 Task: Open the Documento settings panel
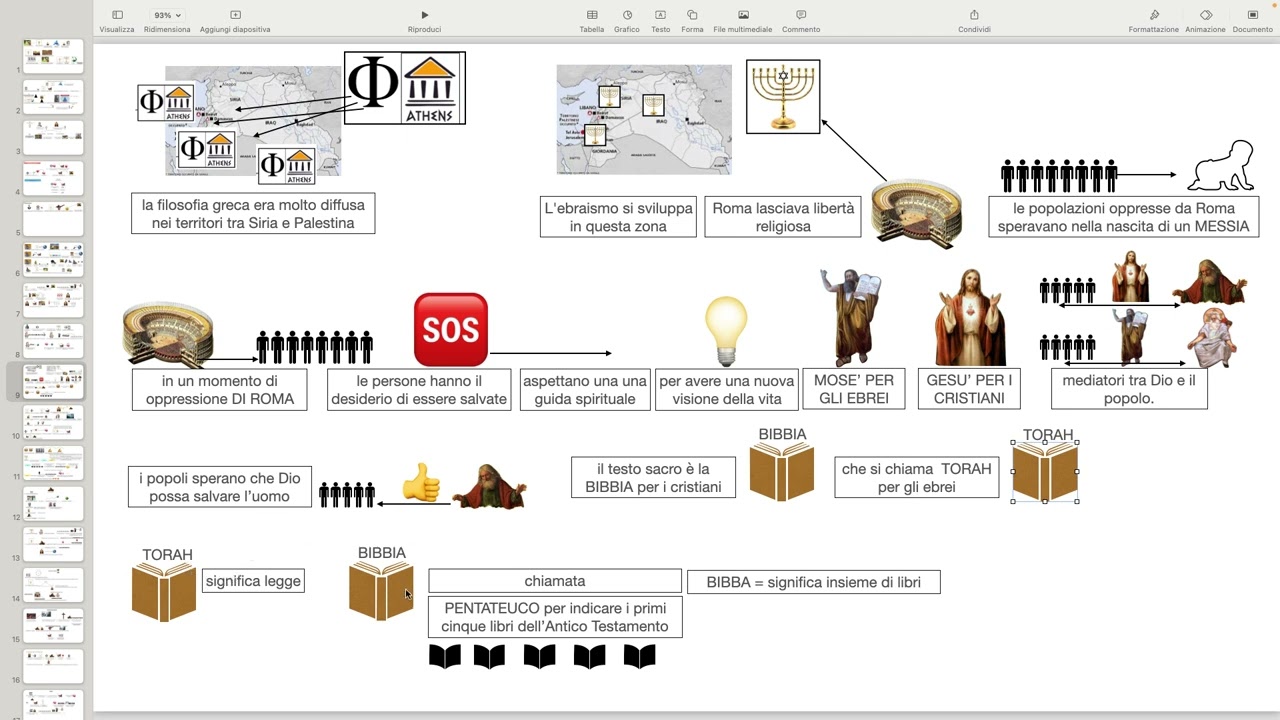click(1252, 15)
